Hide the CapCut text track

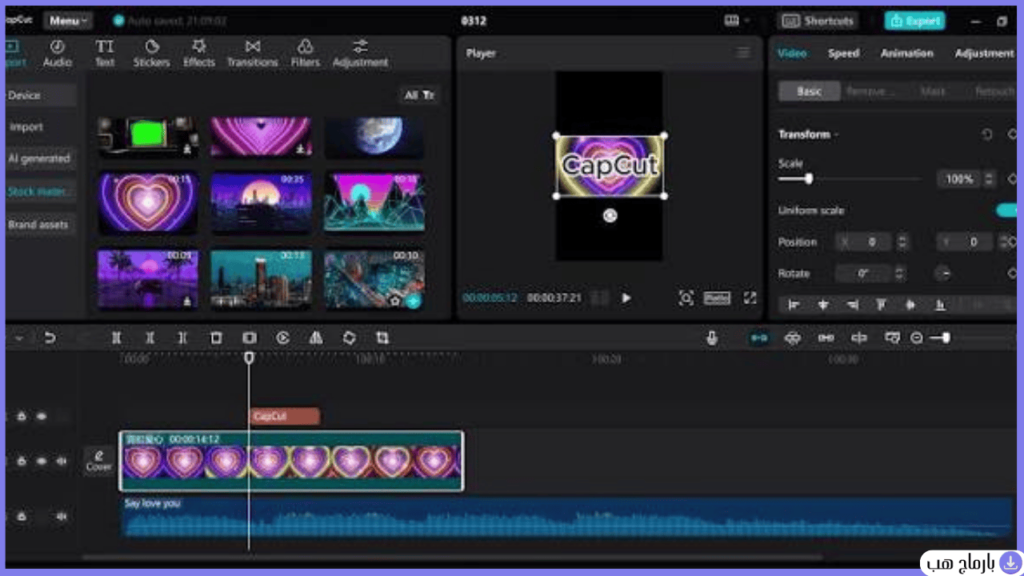coord(42,416)
